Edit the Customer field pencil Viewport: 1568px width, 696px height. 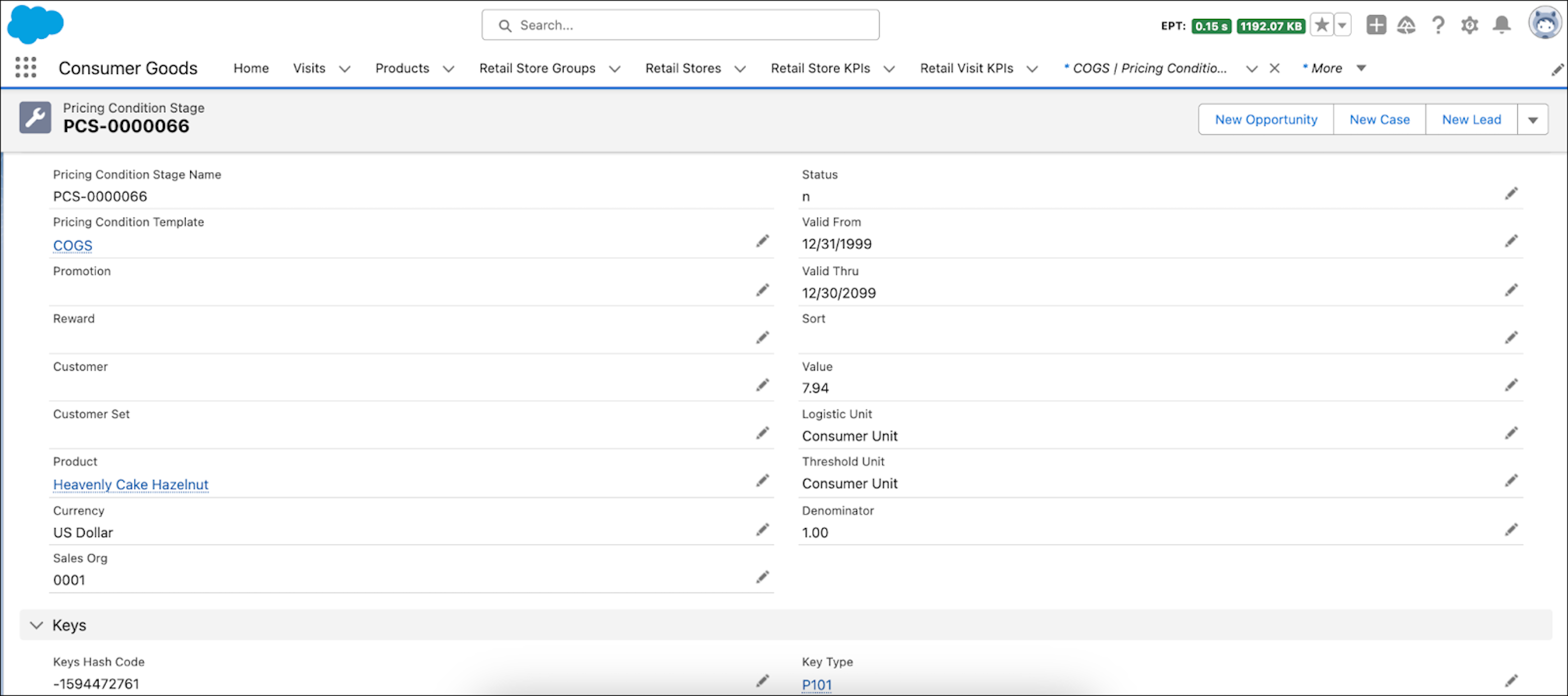[763, 385]
